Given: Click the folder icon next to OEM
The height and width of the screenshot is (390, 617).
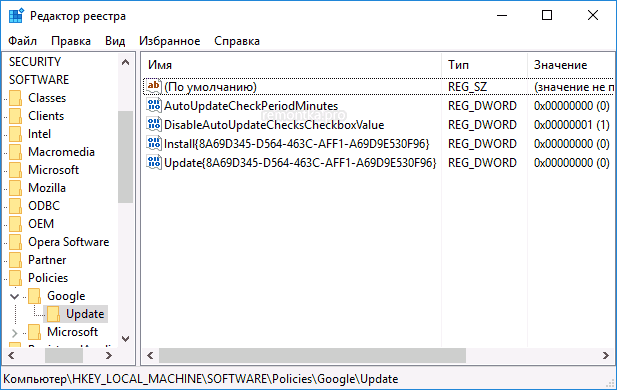Looking at the screenshot, I should point(16,224).
